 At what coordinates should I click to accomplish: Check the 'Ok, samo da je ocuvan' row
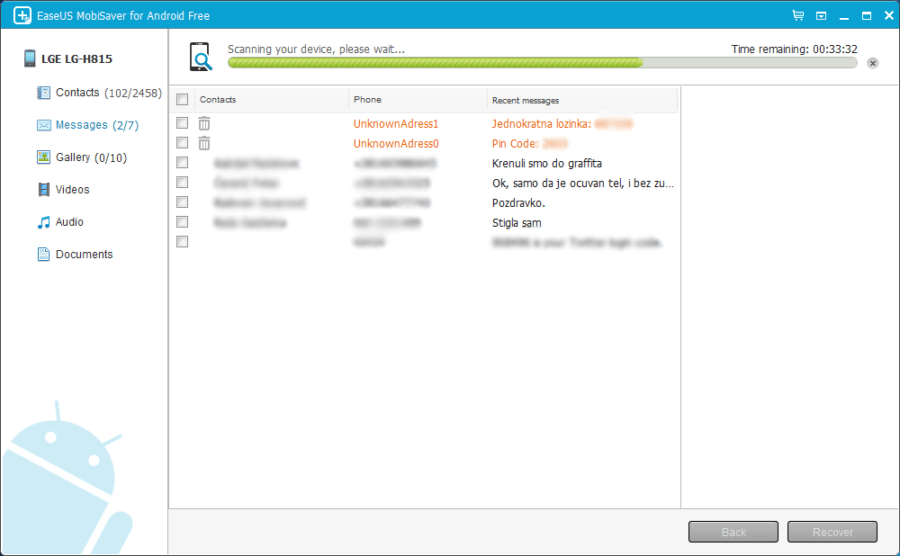[182, 182]
